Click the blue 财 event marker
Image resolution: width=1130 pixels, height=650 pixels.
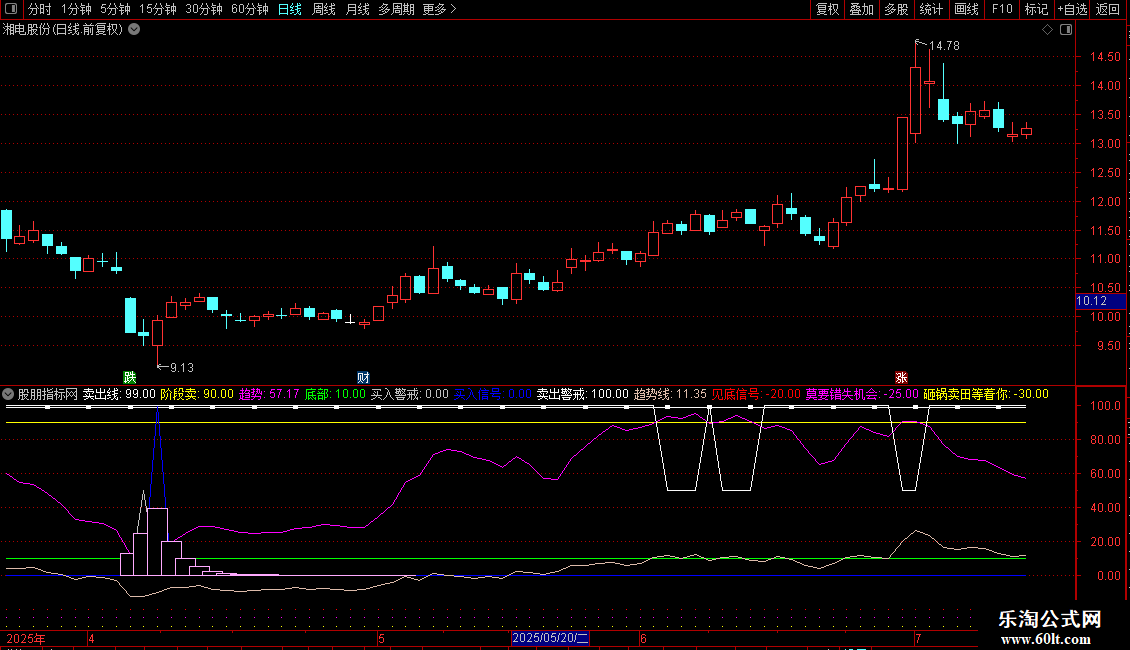point(363,378)
